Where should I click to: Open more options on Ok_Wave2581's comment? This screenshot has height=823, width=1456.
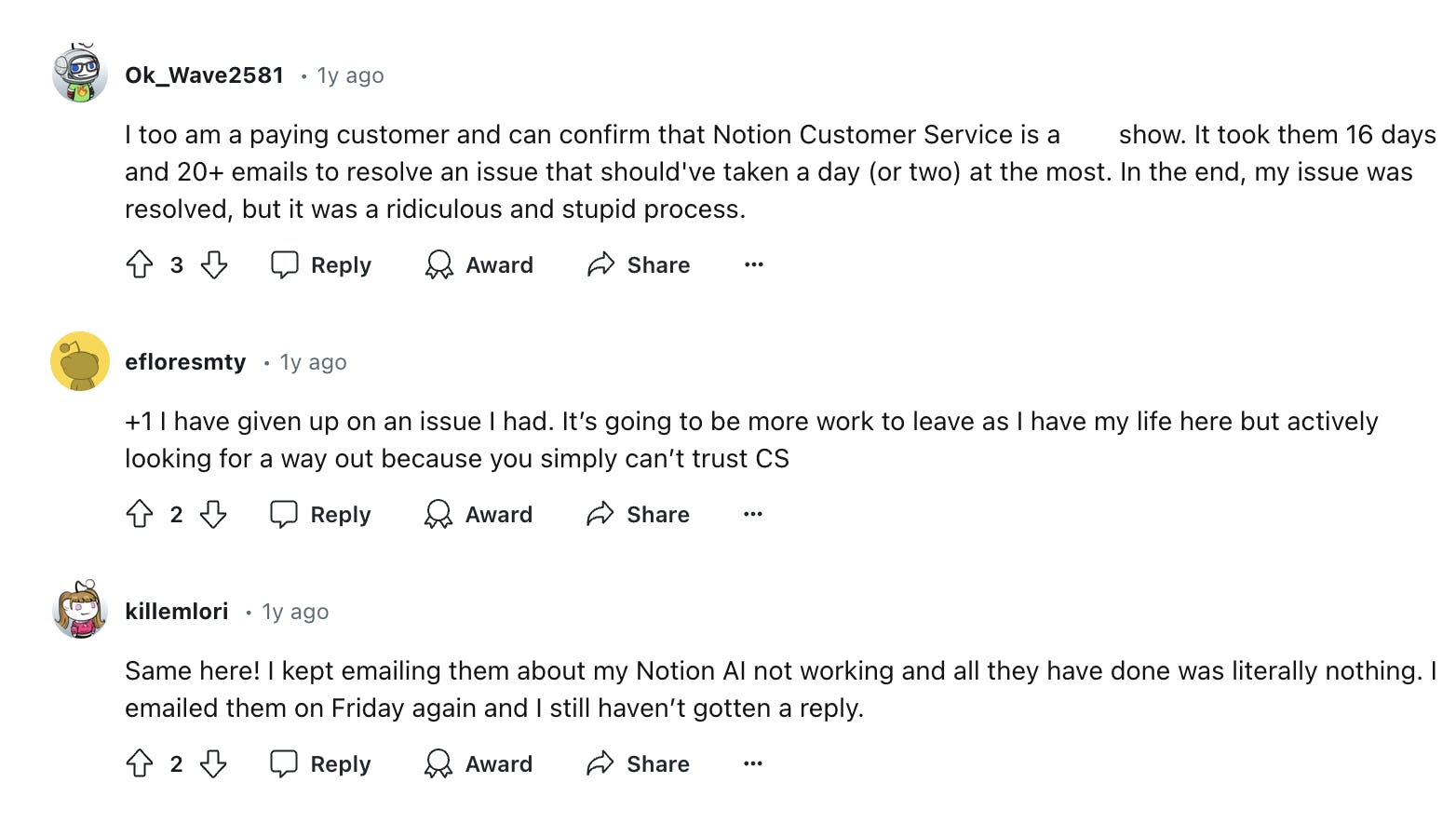[753, 264]
